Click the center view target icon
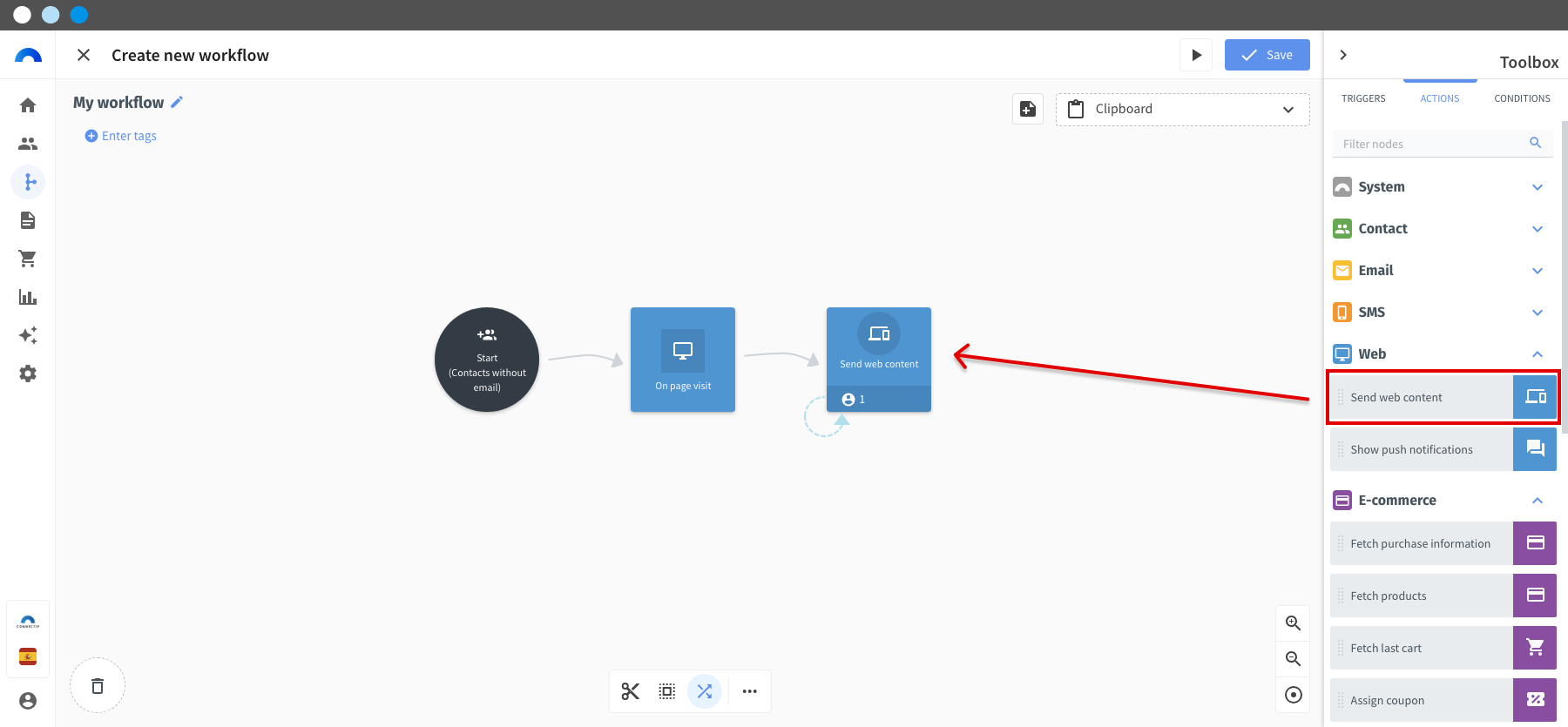The width and height of the screenshot is (1568, 727). pyautogui.click(x=1294, y=695)
